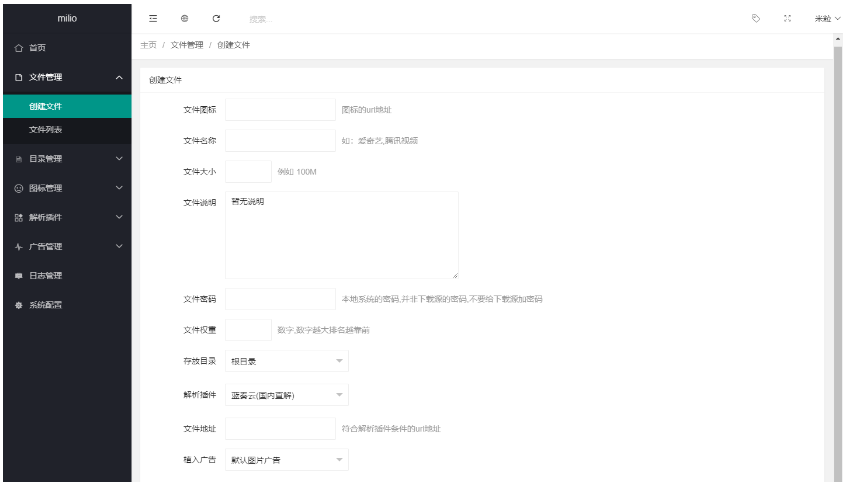Click 文件管理 in the breadcrumb
845x482 pixels.
187,45
